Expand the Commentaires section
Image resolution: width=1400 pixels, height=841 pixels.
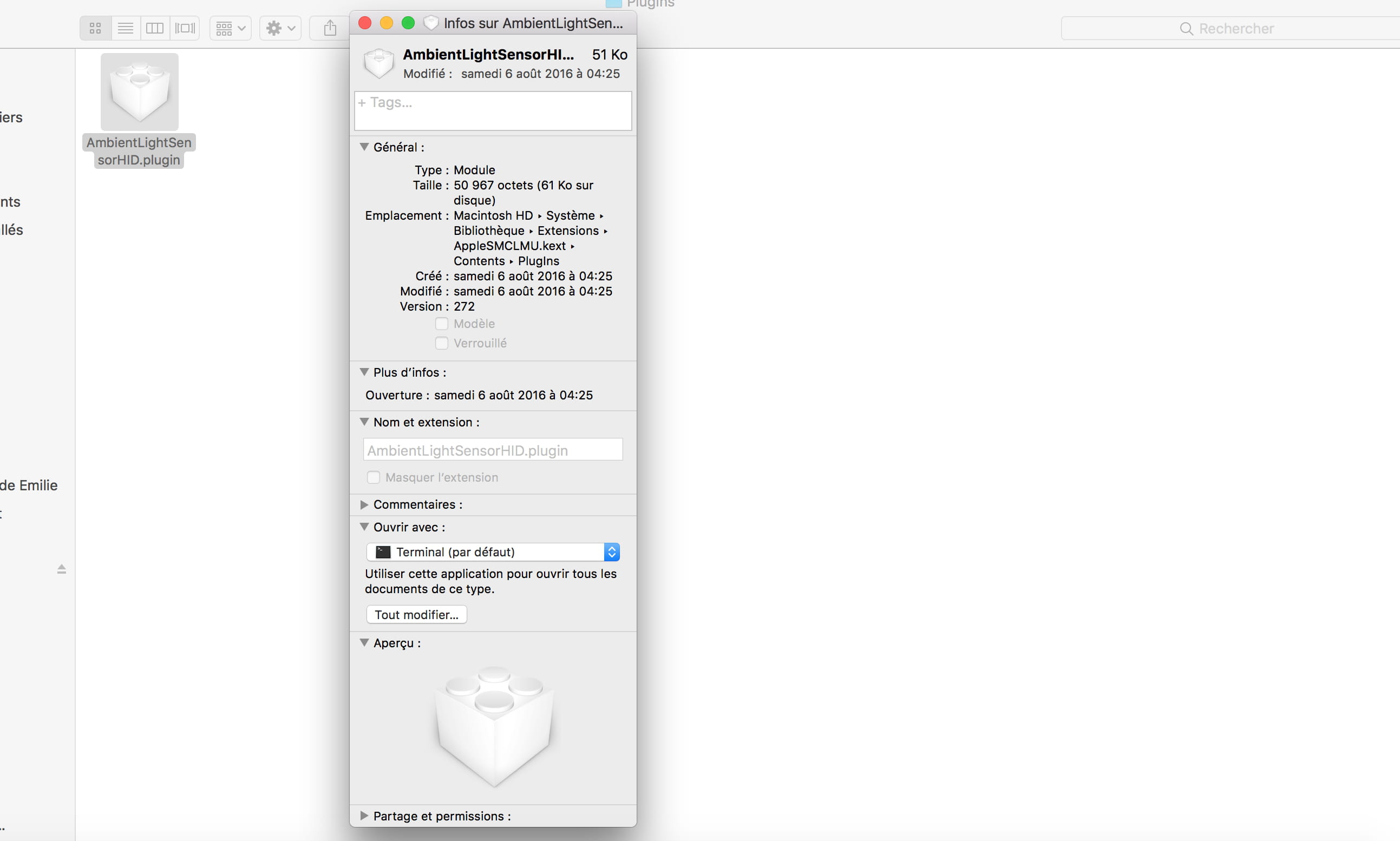[x=364, y=504]
